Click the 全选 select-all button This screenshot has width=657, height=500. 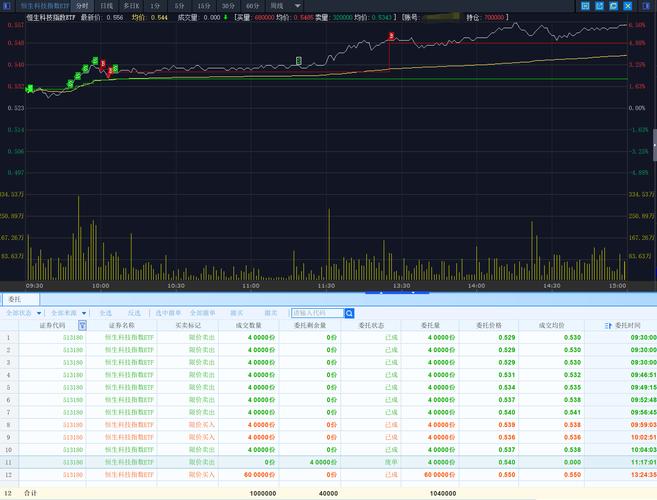click(106, 313)
